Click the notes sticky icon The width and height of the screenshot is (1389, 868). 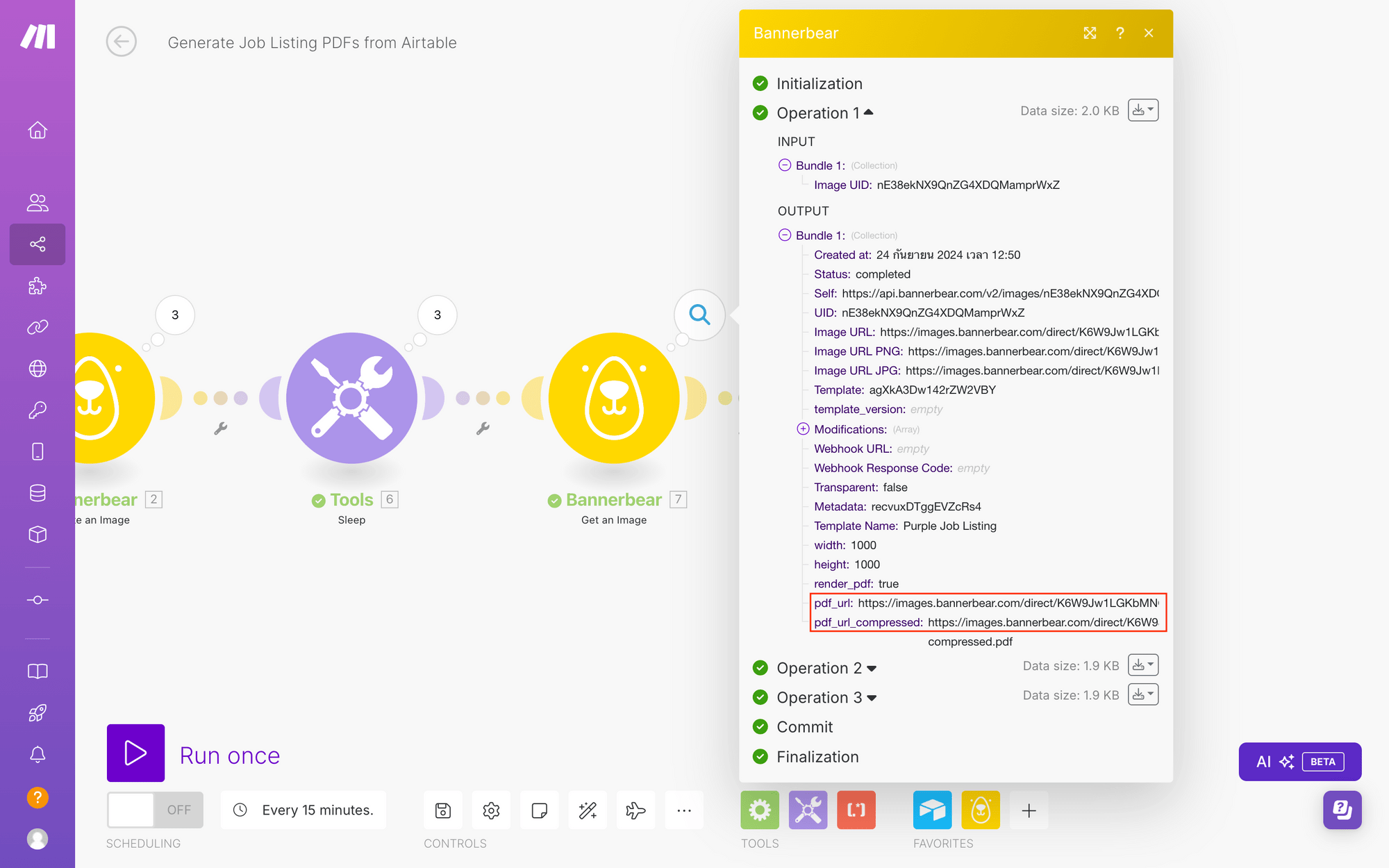(539, 810)
